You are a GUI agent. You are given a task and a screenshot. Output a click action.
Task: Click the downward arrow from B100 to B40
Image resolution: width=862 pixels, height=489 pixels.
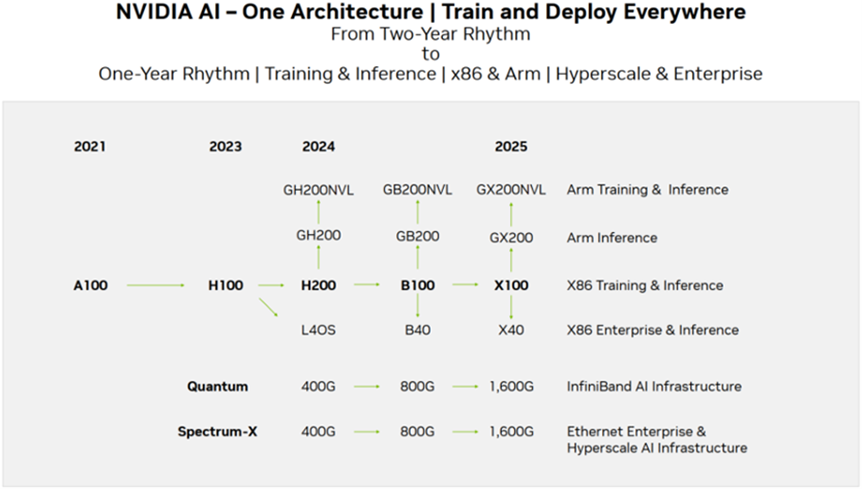tap(418, 306)
